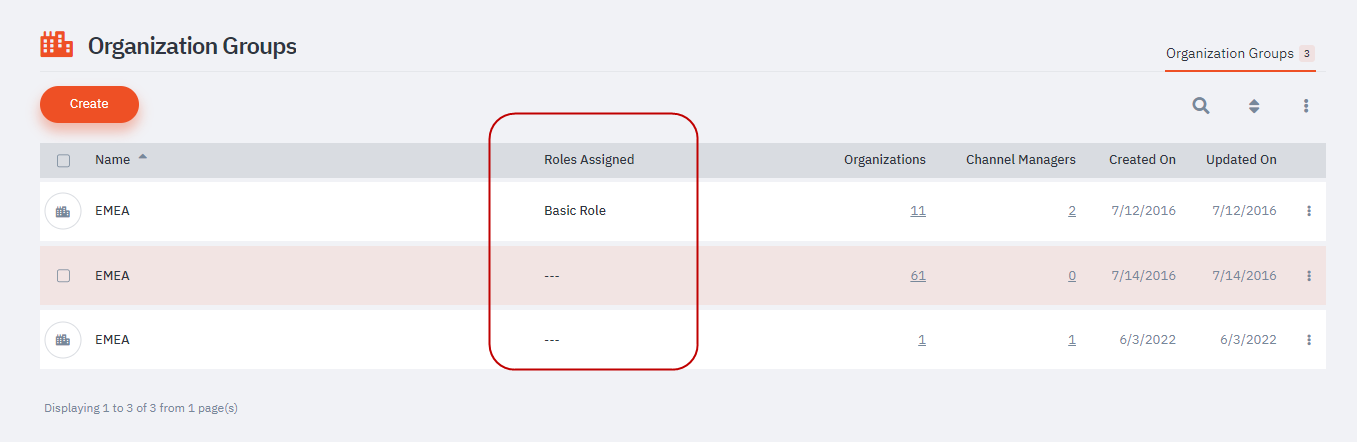The width and height of the screenshot is (1357, 442).
Task: Open the top-right kebab menu
Action: point(1306,105)
